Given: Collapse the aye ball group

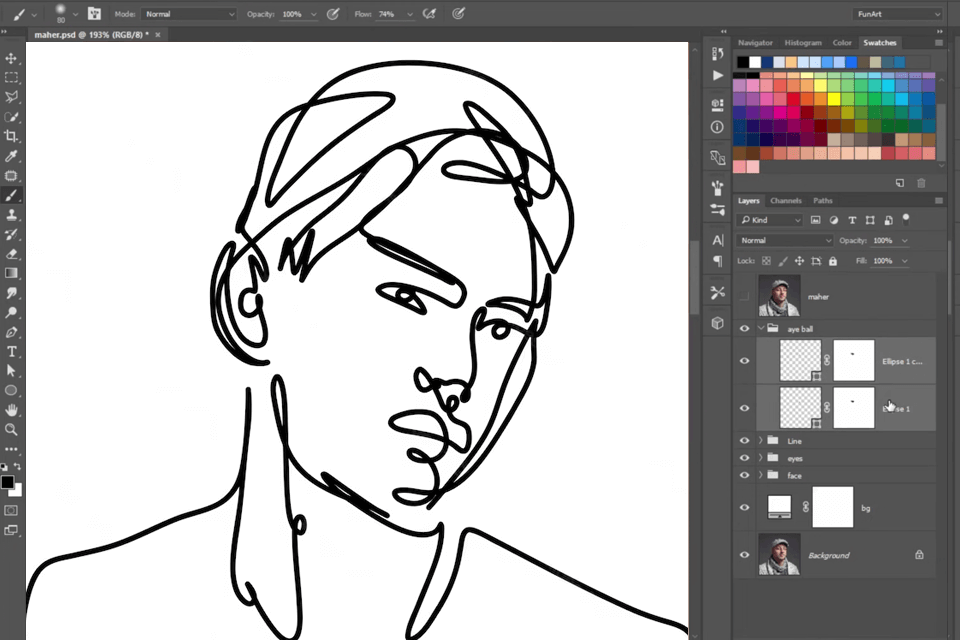Looking at the screenshot, I should (x=761, y=328).
